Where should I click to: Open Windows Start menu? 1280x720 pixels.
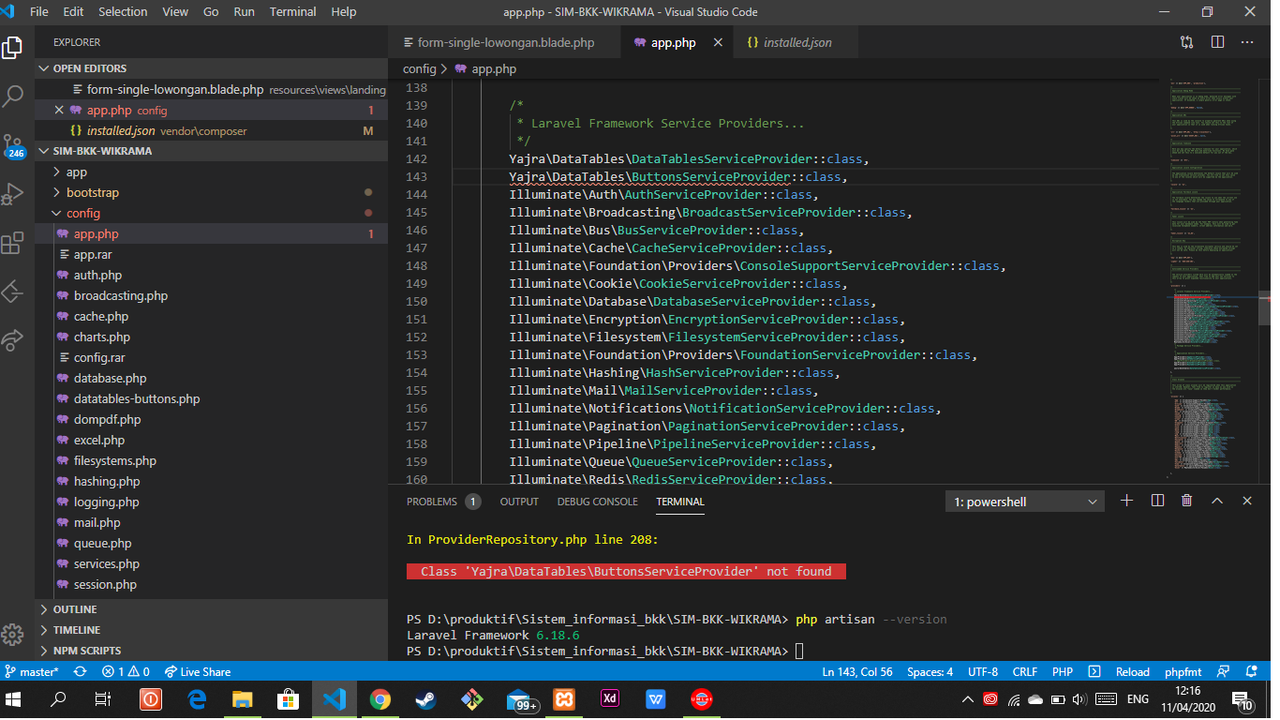15,700
